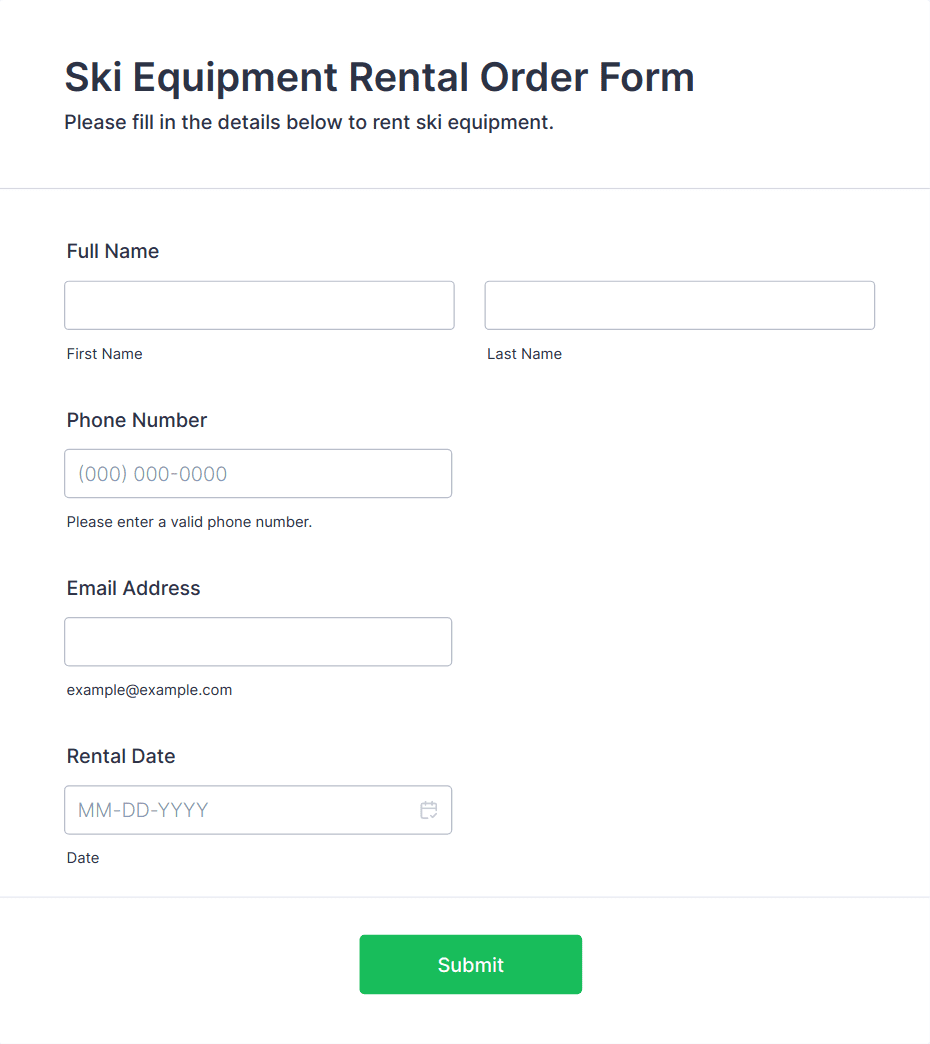
Task: Click the First Name input field
Action: 259,305
